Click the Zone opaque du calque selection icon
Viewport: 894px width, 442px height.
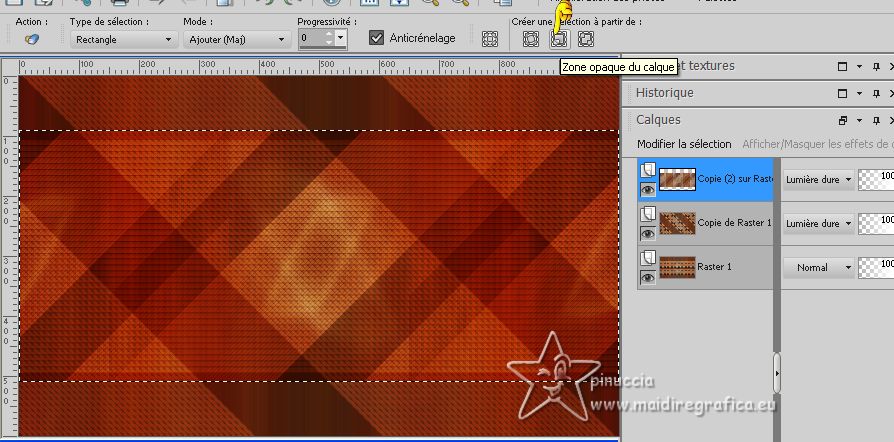pos(559,39)
